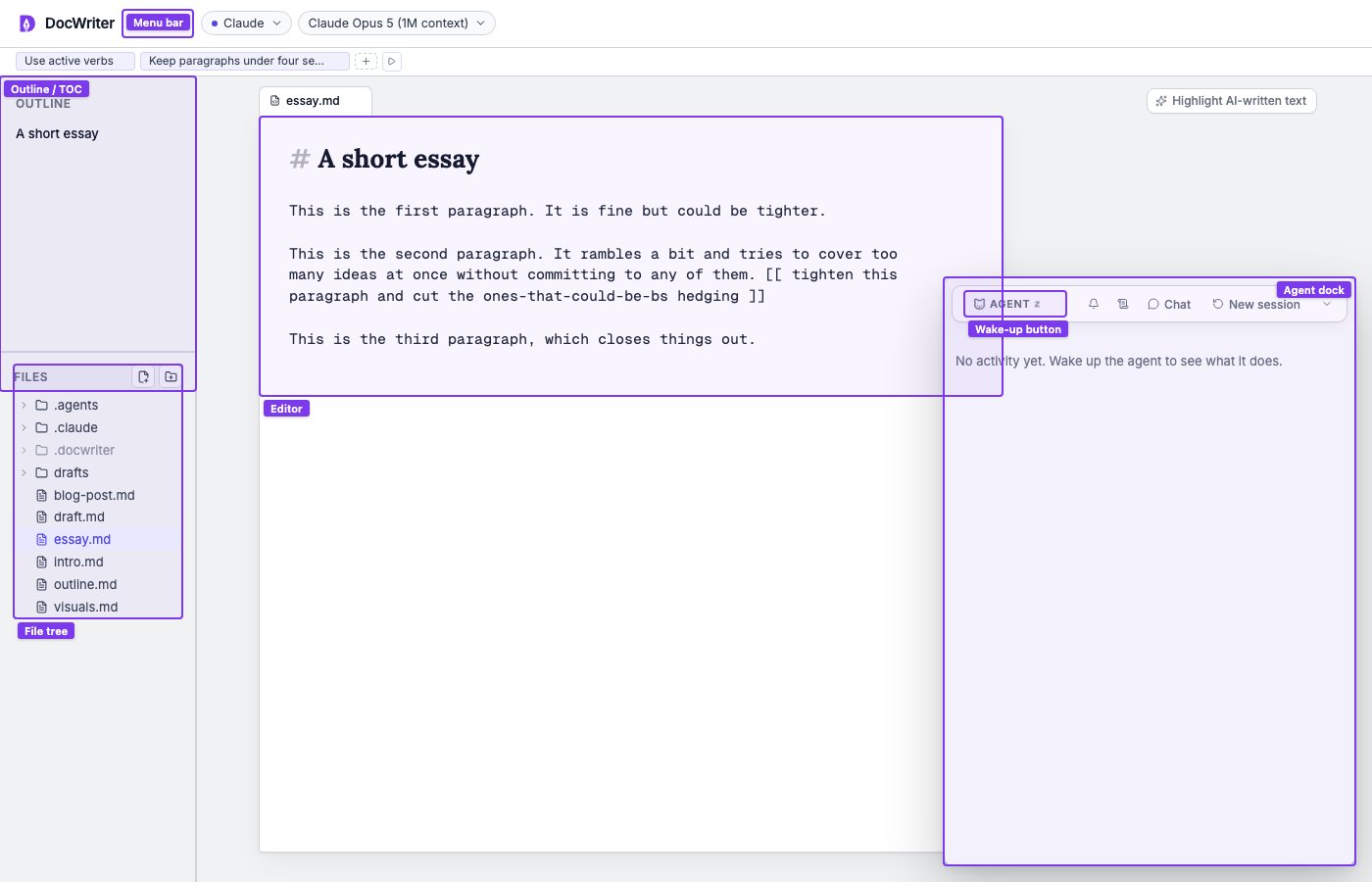Switch to the essay.md editor tab

315,101
